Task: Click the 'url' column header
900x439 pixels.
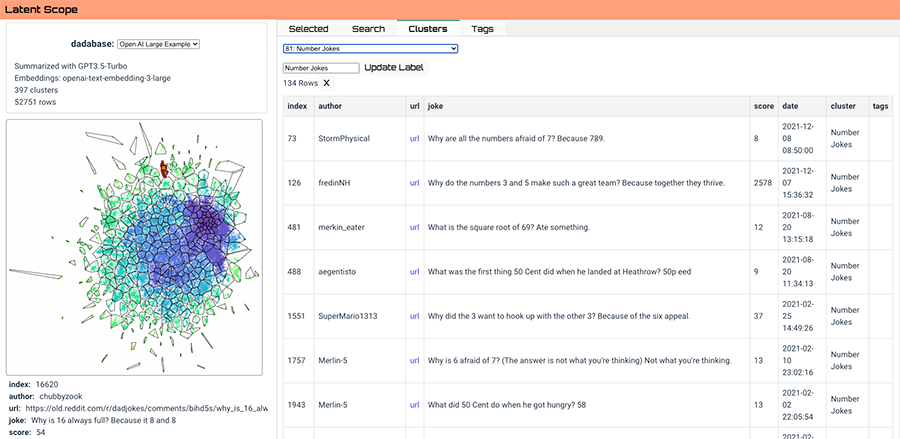Action: point(414,106)
